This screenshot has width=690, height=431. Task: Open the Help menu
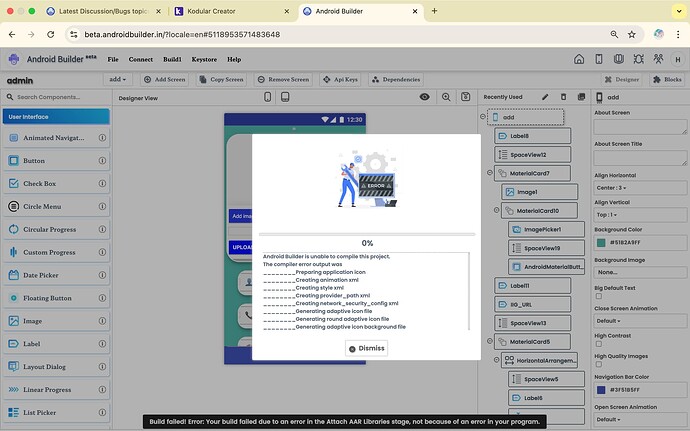(x=234, y=59)
